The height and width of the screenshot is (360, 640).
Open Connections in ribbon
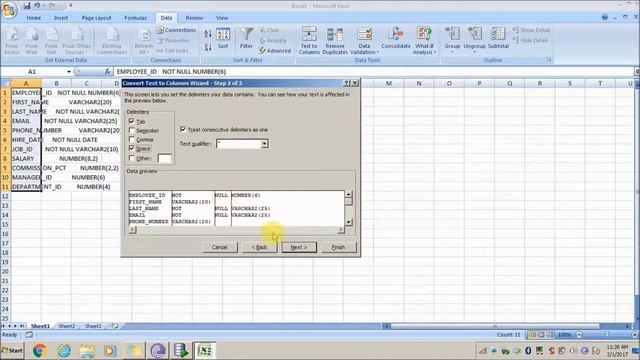click(x=176, y=30)
